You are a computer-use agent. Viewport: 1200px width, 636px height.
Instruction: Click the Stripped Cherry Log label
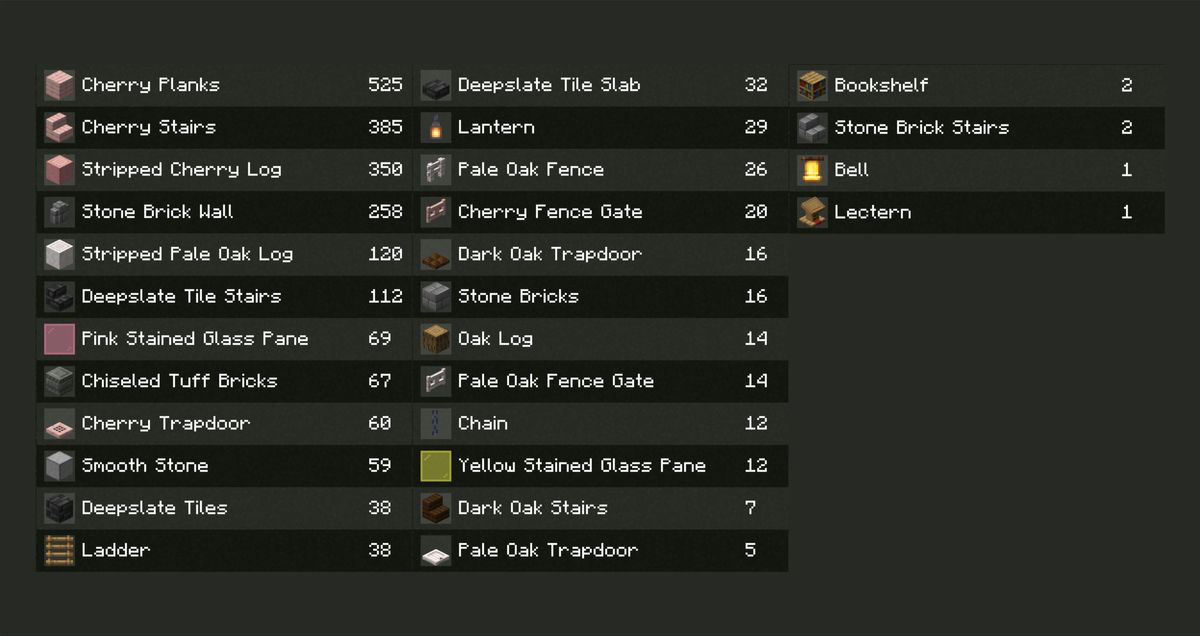coord(181,169)
